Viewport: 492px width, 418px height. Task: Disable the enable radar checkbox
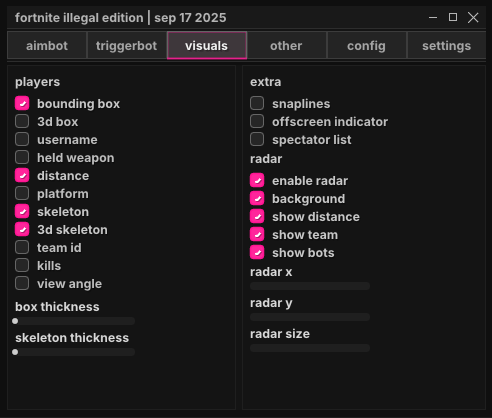point(257,180)
